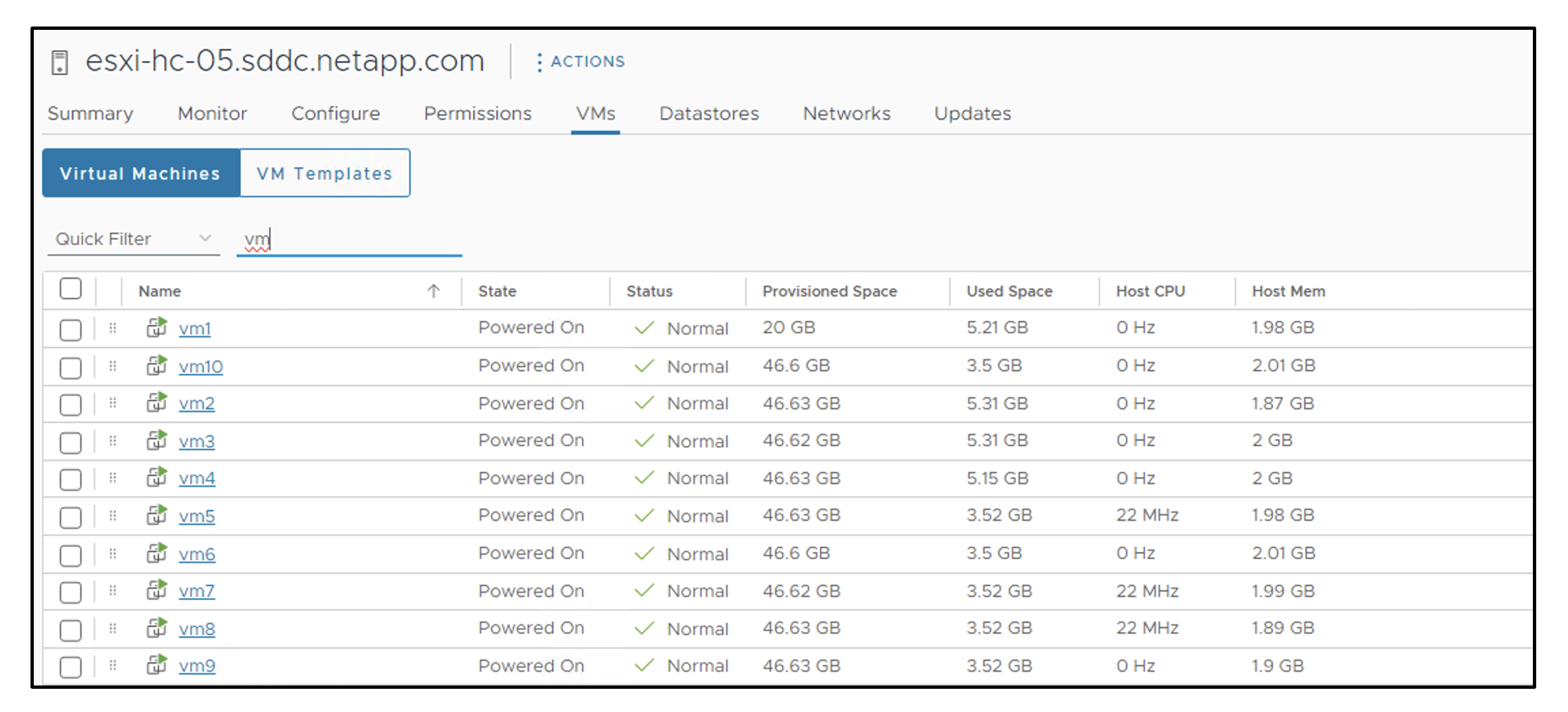This screenshot has width=1568, height=712.
Task: Sort by the Provisioned Space column header
Action: (829, 291)
